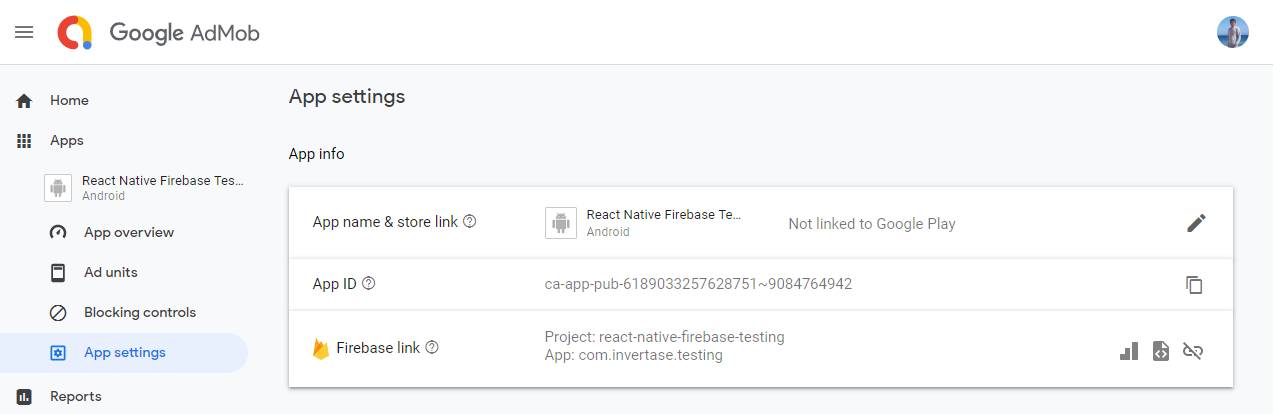Image resolution: width=1280 pixels, height=414 pixels.
Task: Click the App ID value text
Action: pos(698,284)
